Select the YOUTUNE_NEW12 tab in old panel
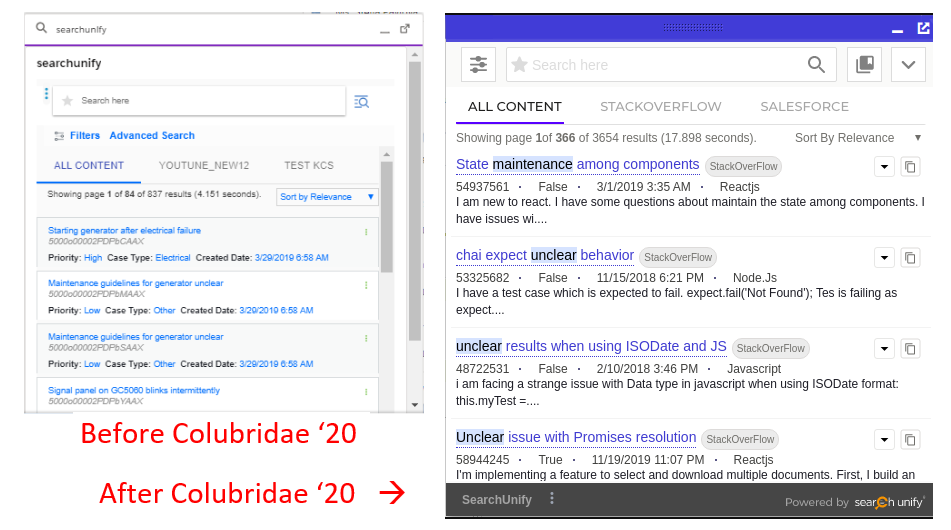Screen dimensions: 951x530 pyautogui.click(x=204, y=166)
